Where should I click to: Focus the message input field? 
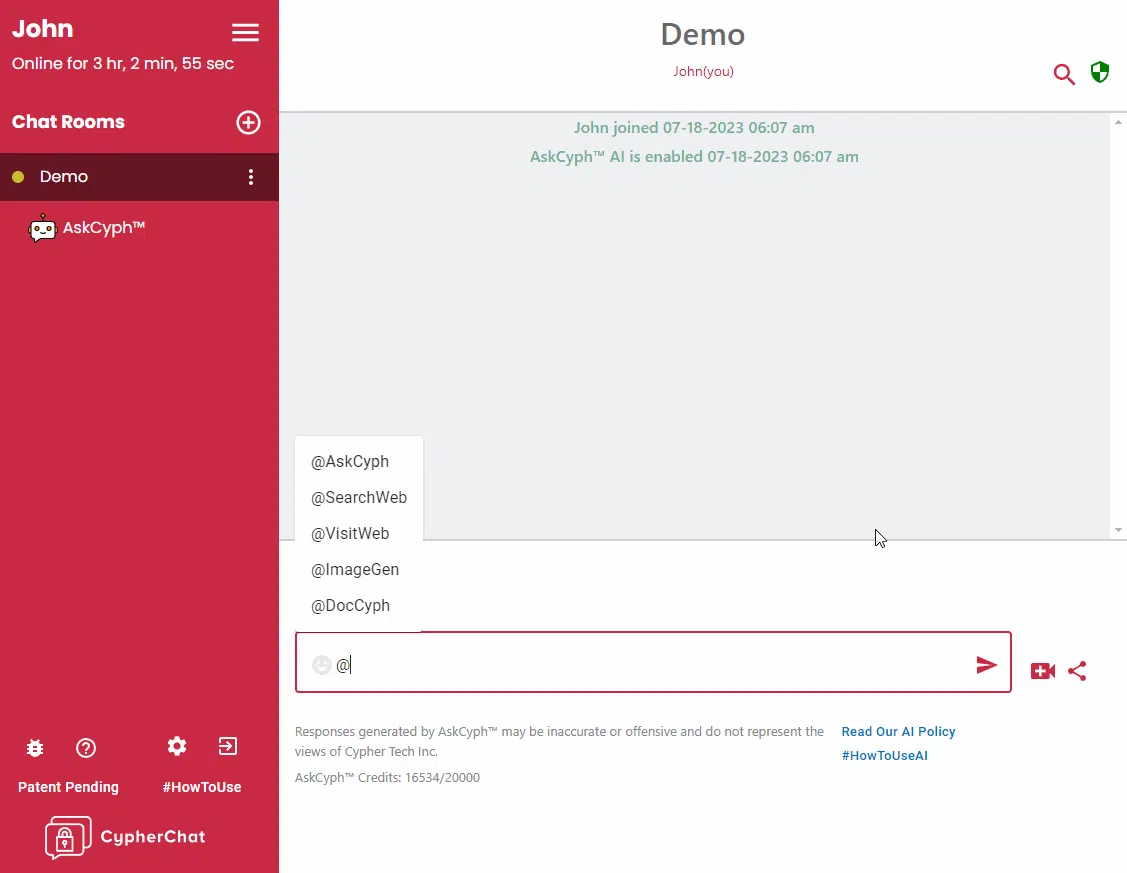click(x=653, y=662)
